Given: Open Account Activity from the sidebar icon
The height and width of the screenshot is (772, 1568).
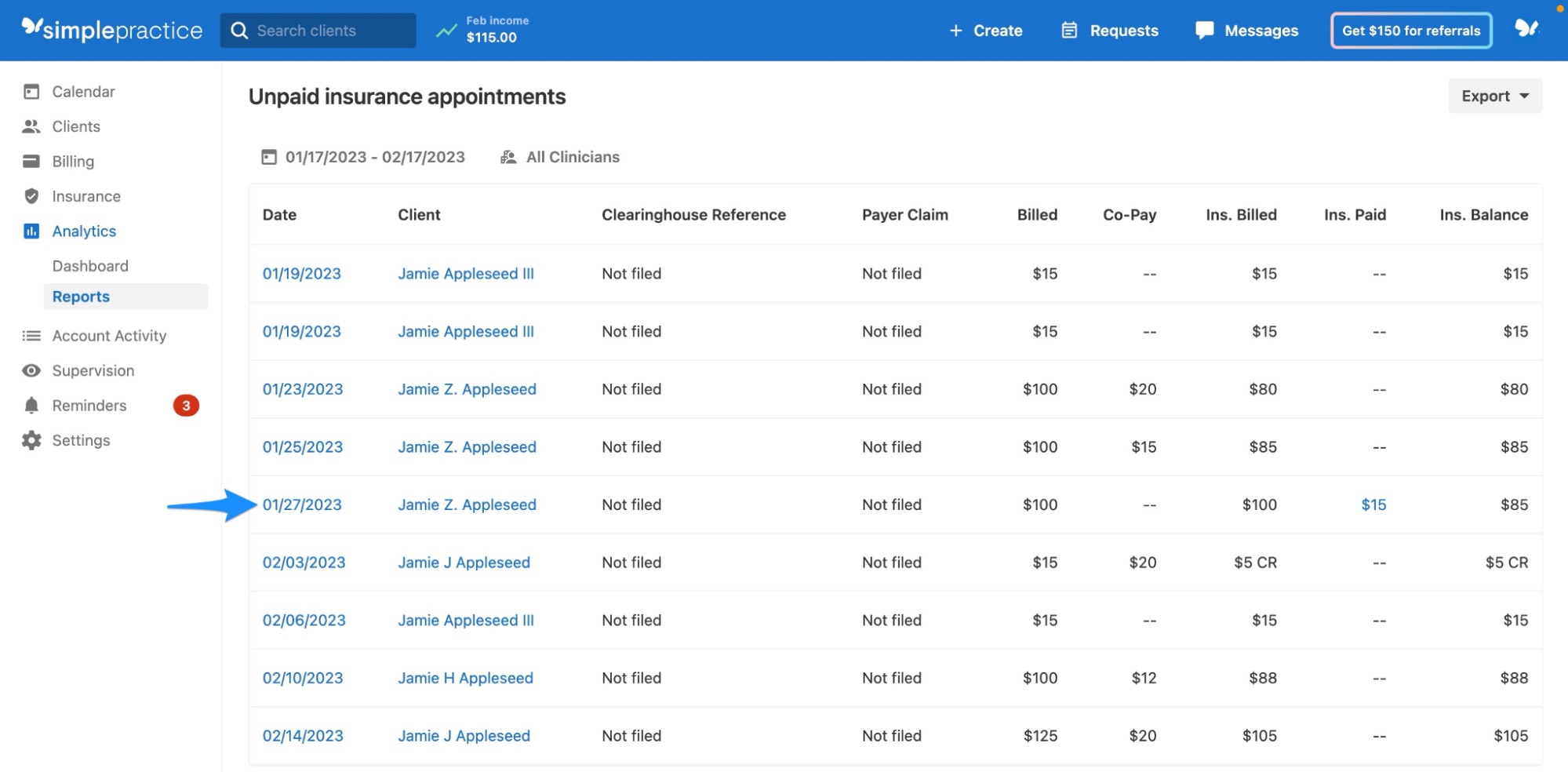Looking at the screenshot, I should (x=31, y=335).
